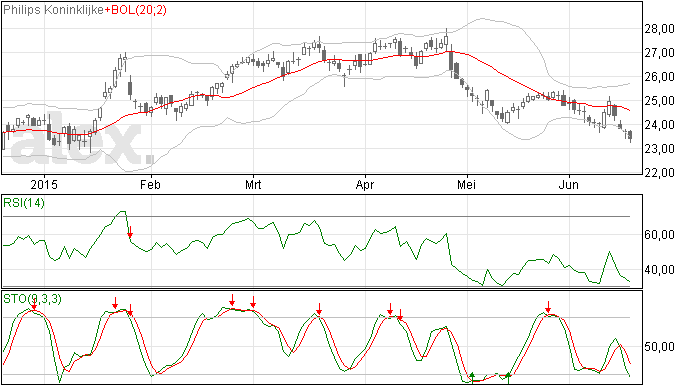Click the 'Mei' date axis label

click(x=466, y=184)
